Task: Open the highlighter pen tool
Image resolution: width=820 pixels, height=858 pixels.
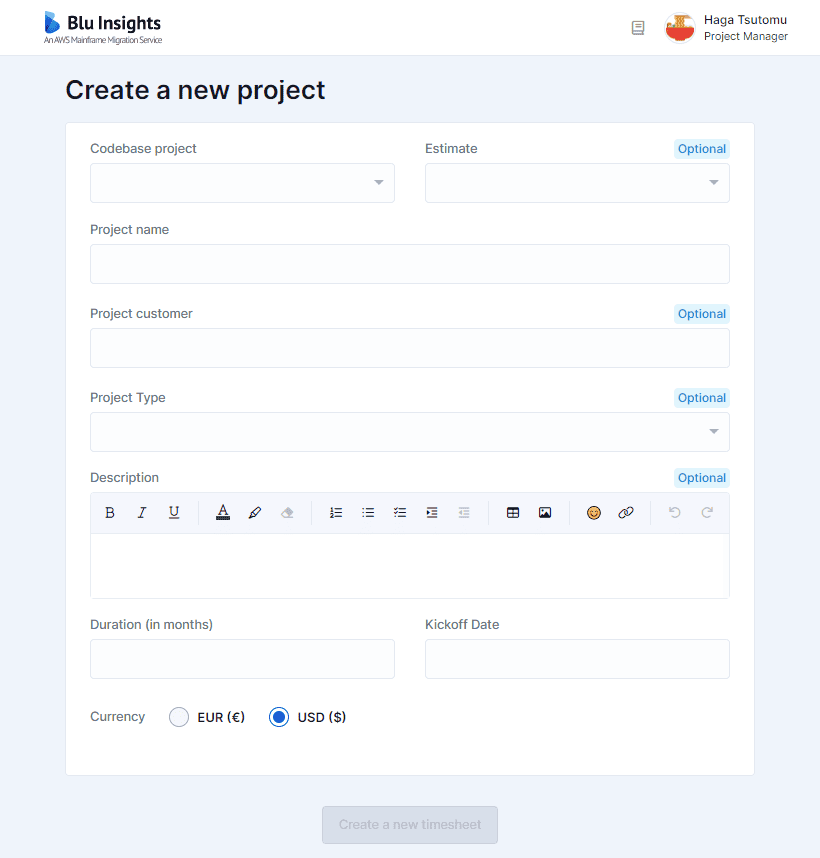Action: coord(255,513)
